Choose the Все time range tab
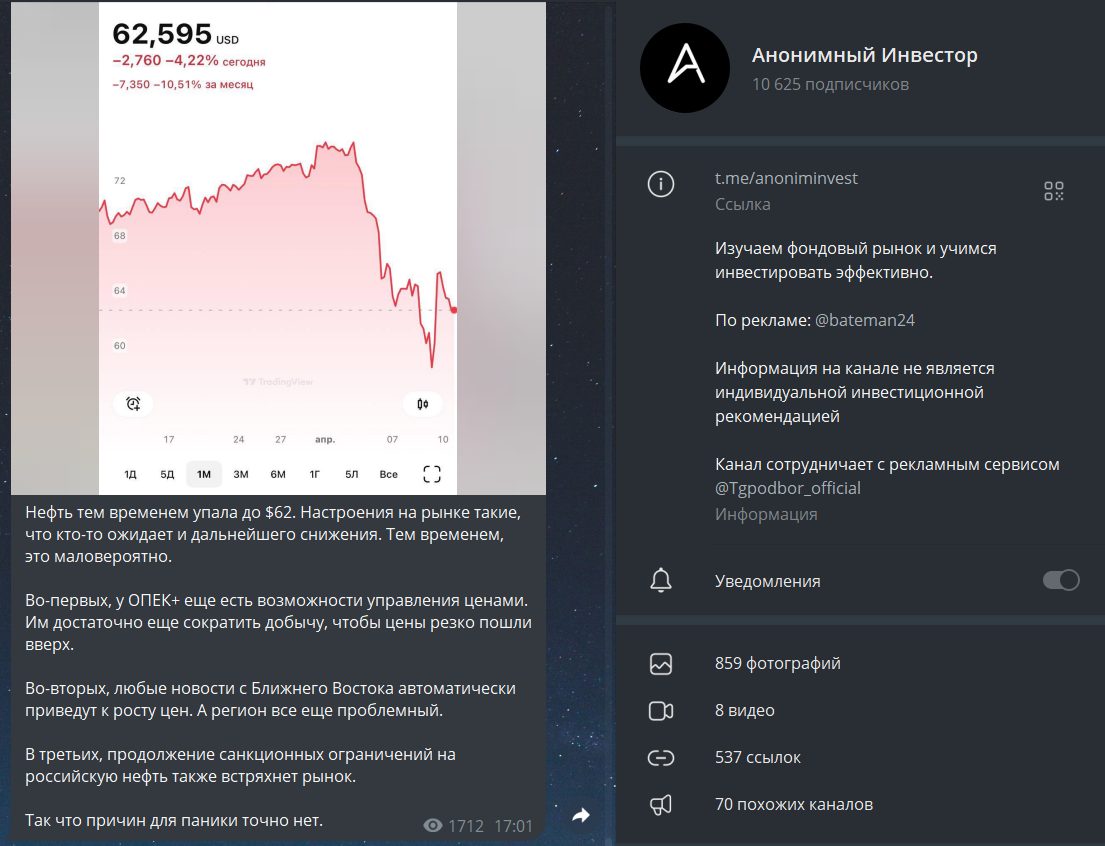This screenshot has width=1105, height=846. (x=388, y=474)
